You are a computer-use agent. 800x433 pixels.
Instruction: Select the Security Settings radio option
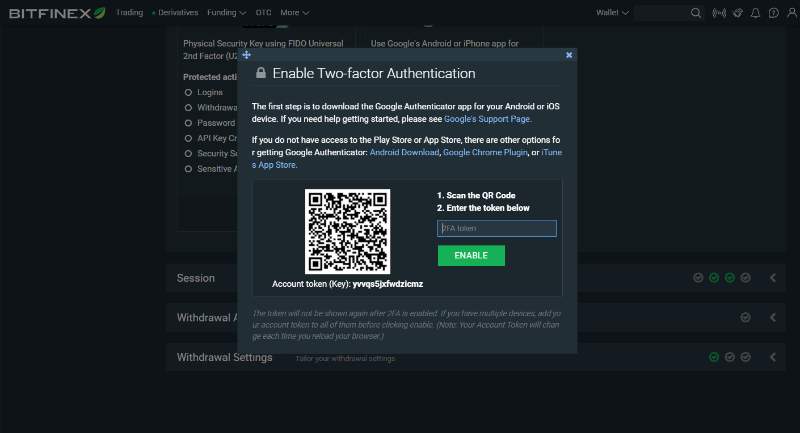coord(188,154)
